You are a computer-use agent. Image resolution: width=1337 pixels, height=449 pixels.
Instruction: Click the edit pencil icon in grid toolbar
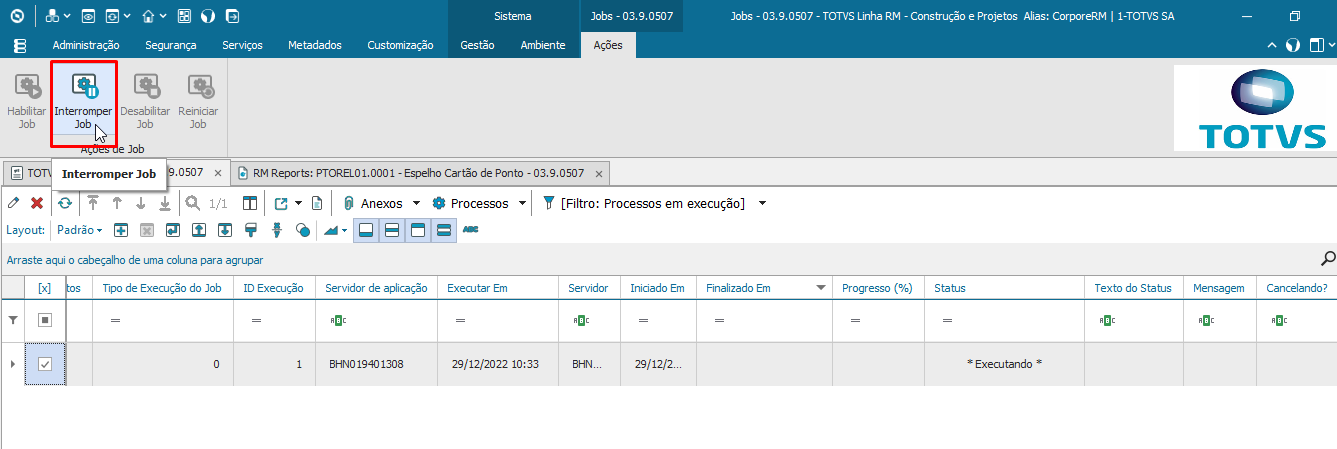pyautogui.click(x=13, y=203)
